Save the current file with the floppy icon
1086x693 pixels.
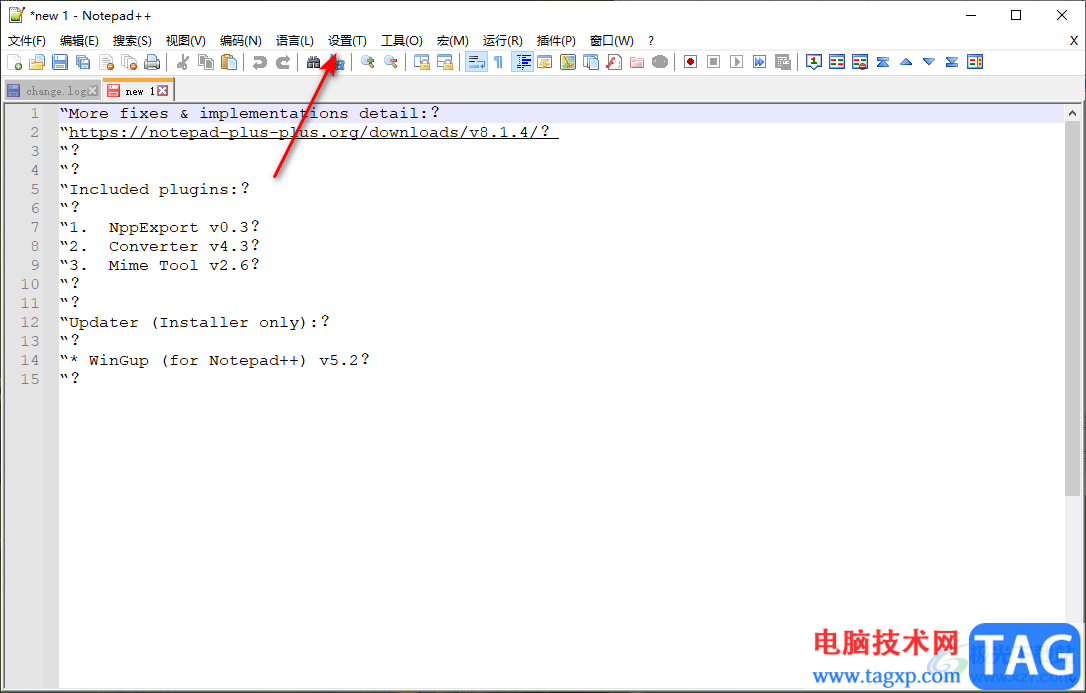[x=60, y=62]
